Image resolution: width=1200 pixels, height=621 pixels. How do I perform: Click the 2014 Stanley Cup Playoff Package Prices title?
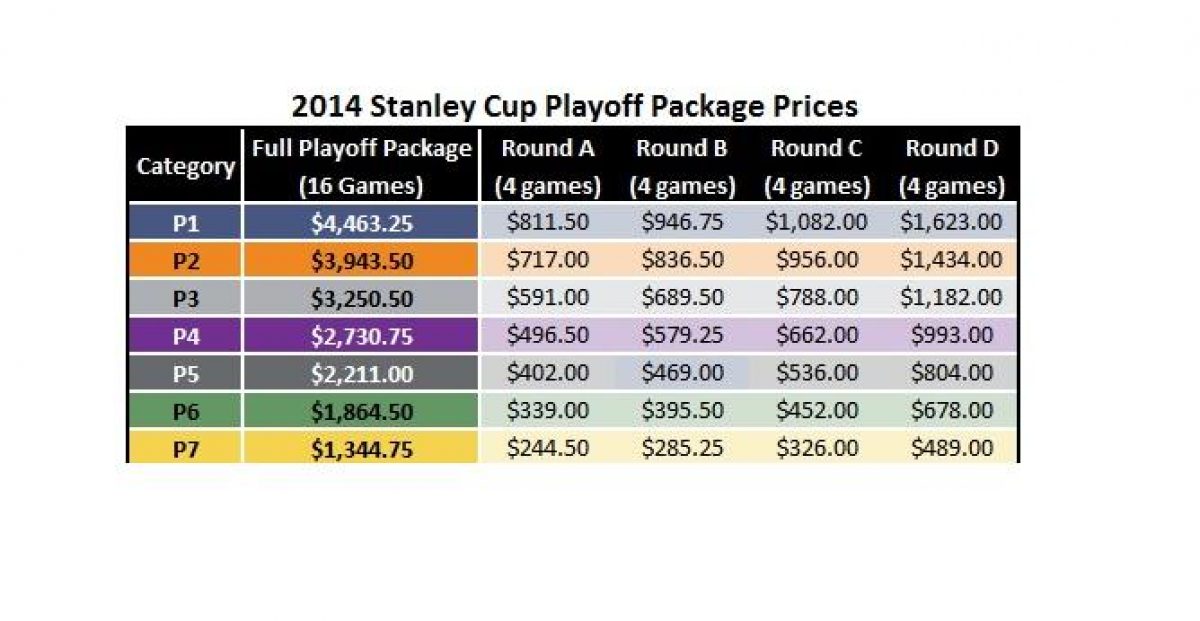(x=574, y=106)
